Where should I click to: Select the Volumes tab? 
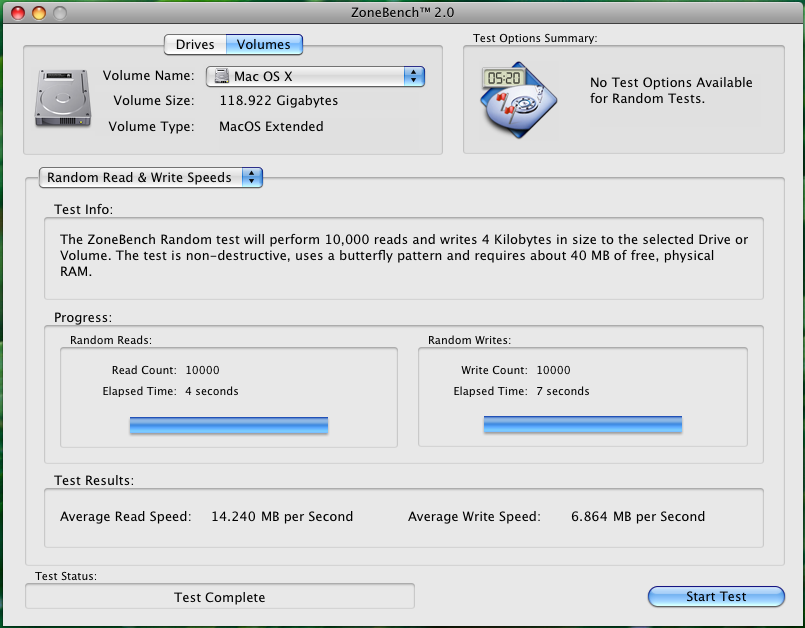(x=264, y=45)
